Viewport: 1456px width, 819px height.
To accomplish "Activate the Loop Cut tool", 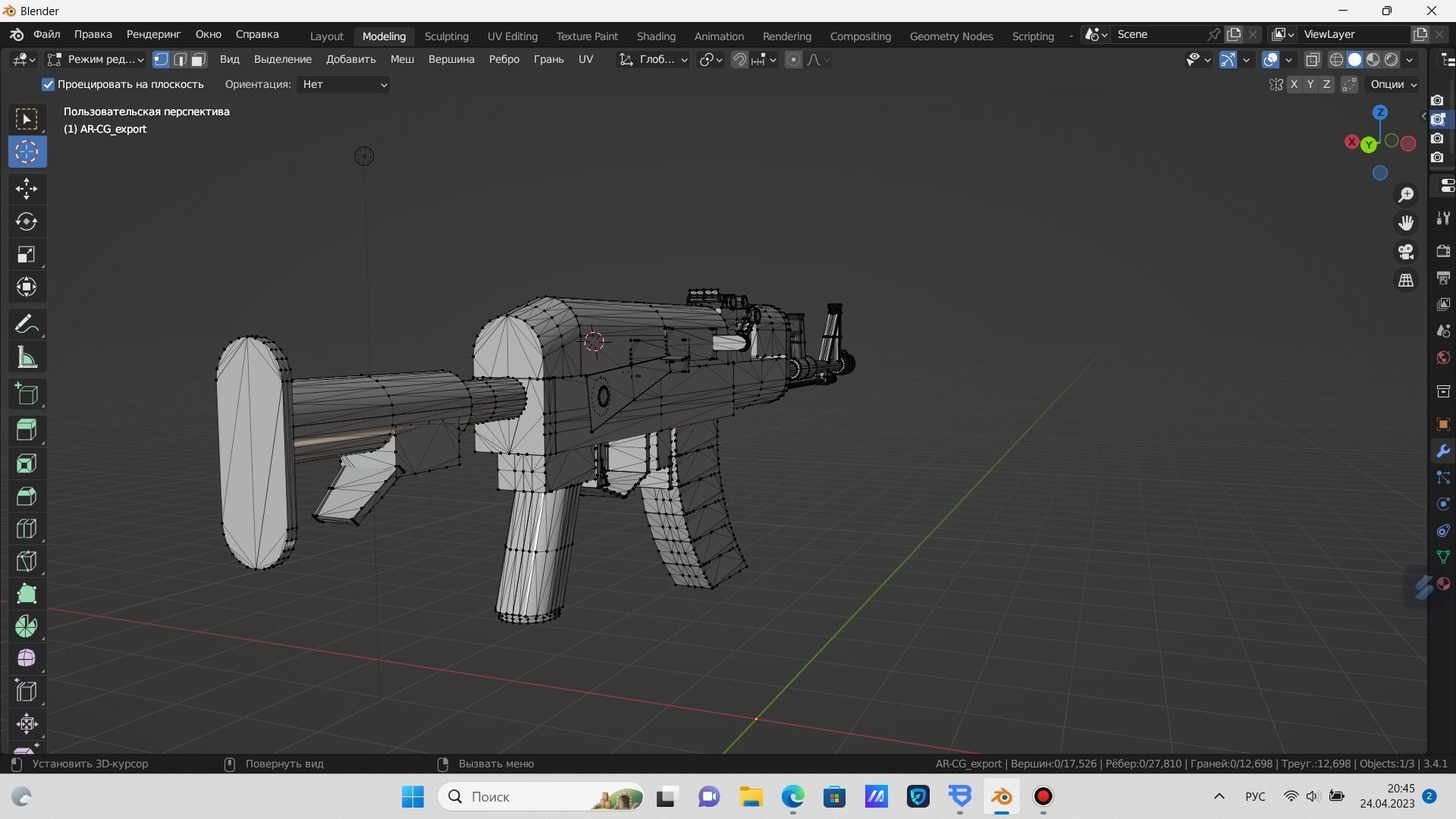I will pos(27,529).
